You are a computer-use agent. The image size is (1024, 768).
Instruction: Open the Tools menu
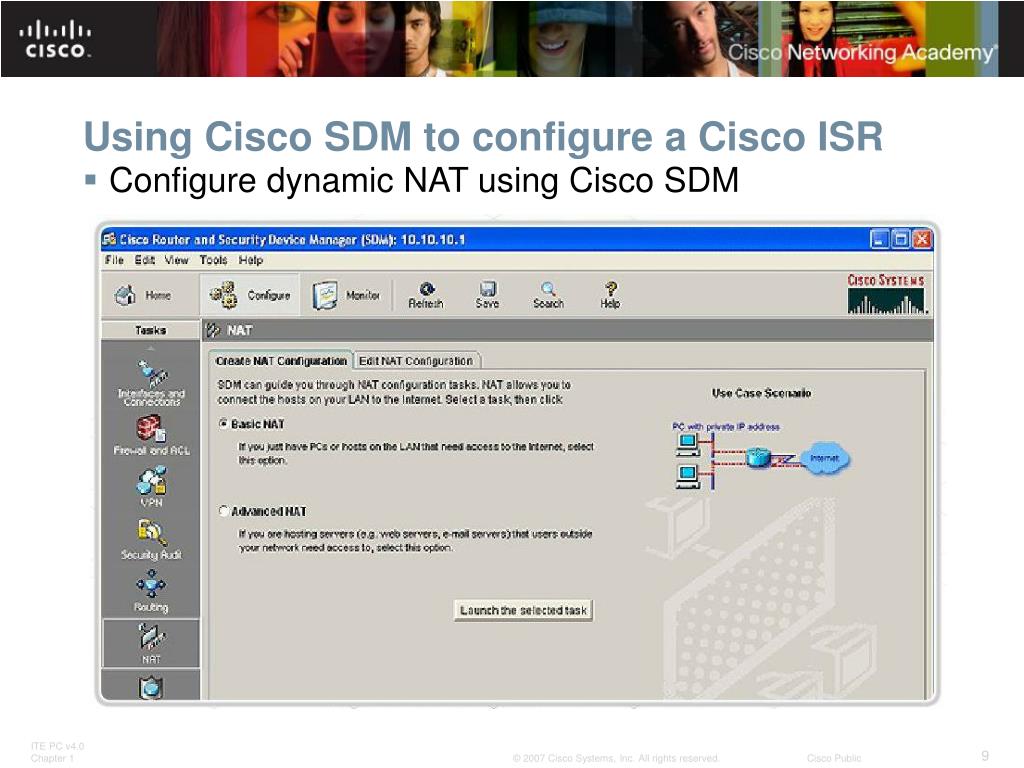click(214, 260)
